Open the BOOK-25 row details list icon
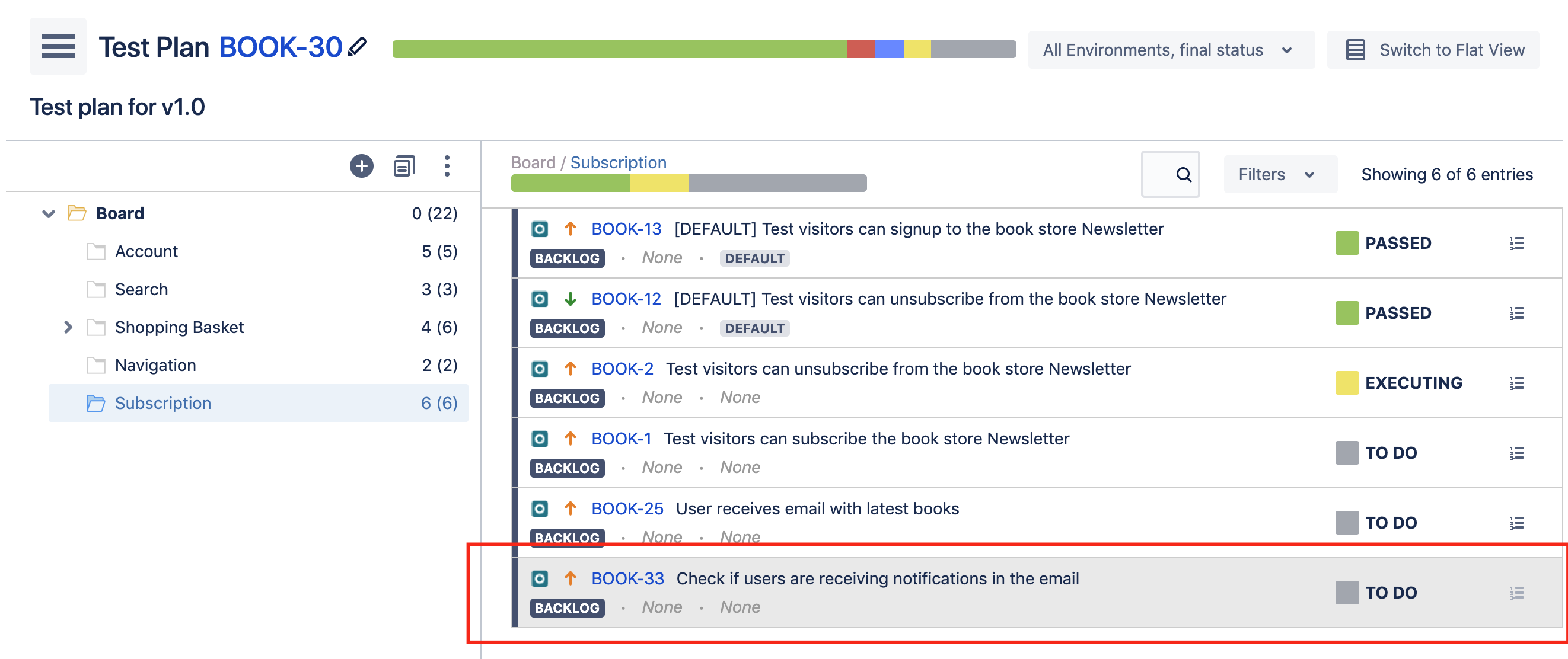The height and width of the screenshot is (659, 1568). point(1516,523)
